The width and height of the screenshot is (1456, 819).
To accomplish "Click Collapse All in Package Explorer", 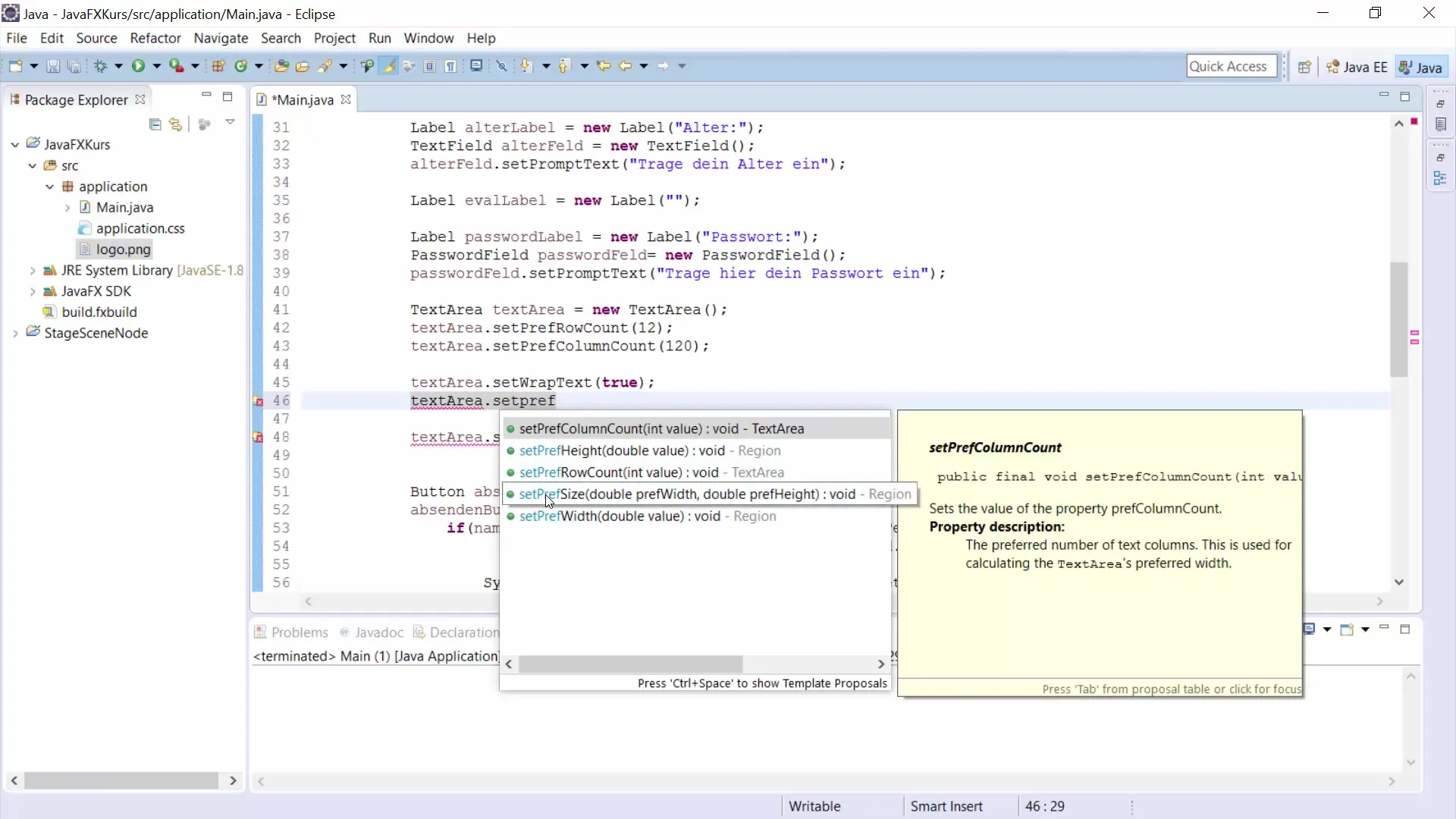I will pos(155,124).
